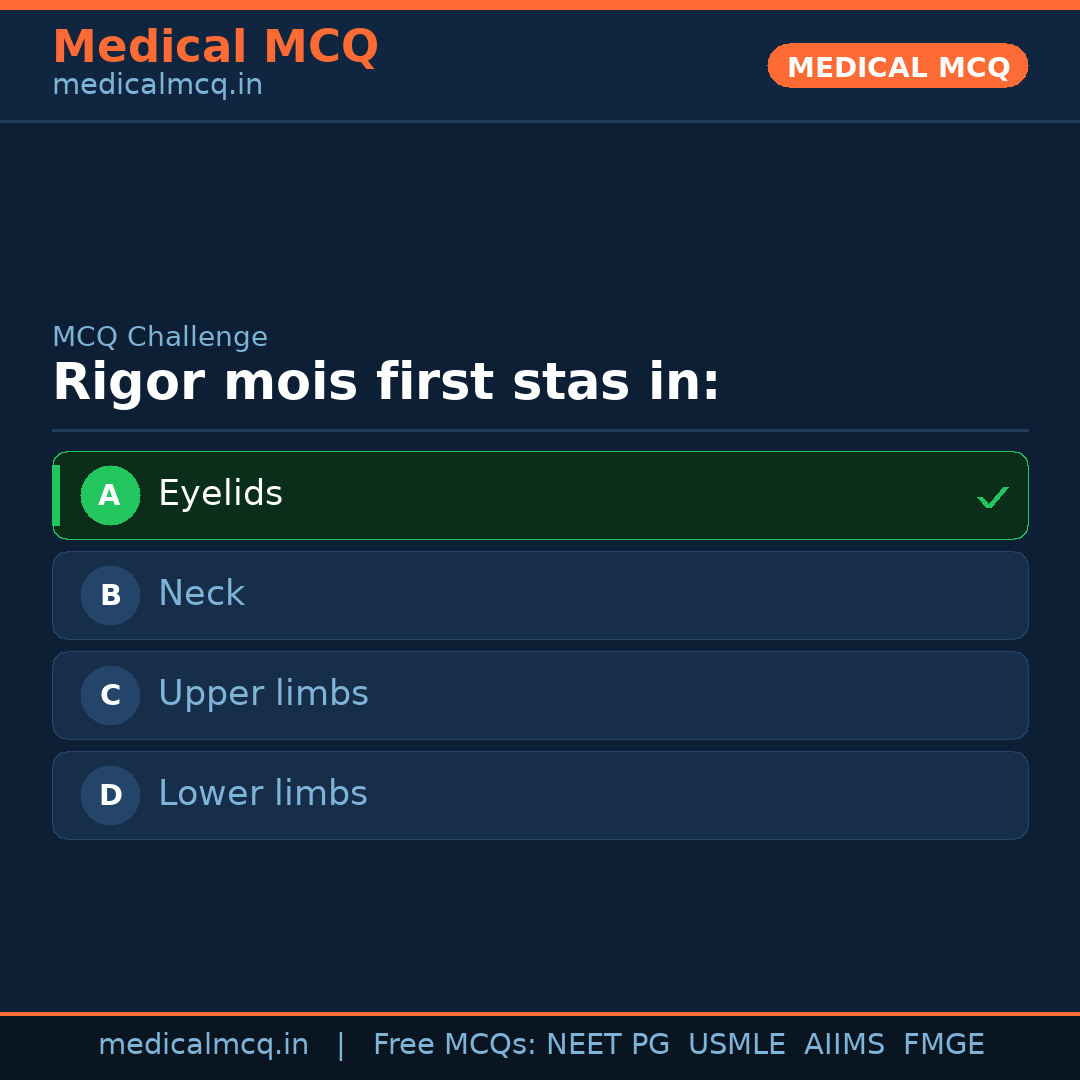The height and width of the screenshot is (1080, 1080).
Task: Click the green checkmark on option A
Action: click(992, 495)
